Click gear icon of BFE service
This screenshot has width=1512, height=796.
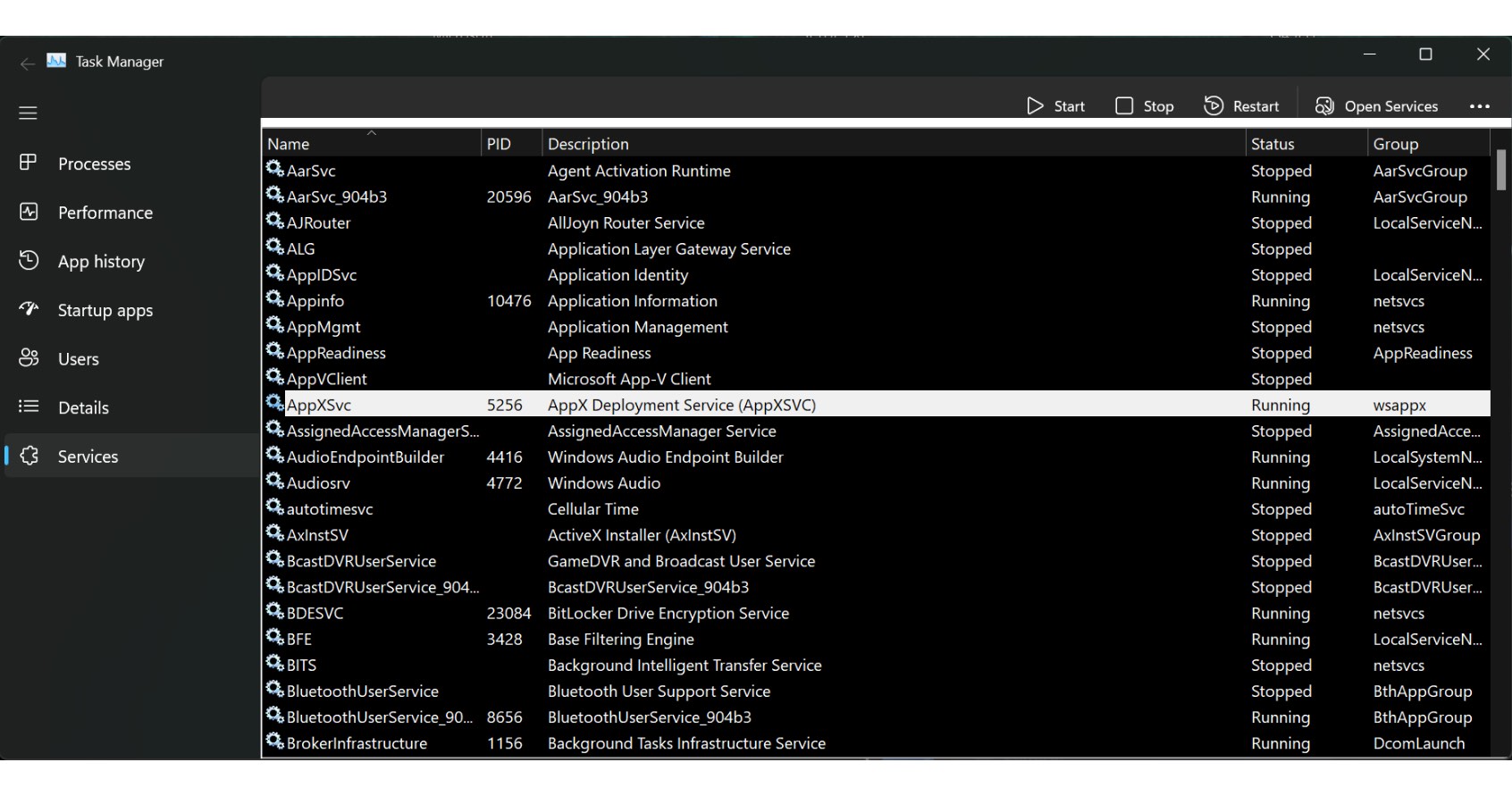coord(275,637)
